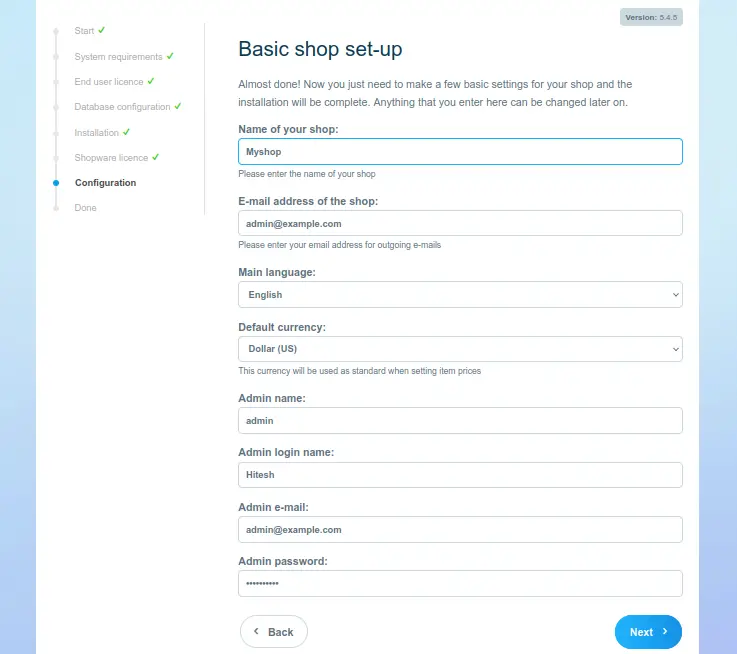Click the grey Done step dot
Screen dimensions: 737x654
tap(55, 208)
